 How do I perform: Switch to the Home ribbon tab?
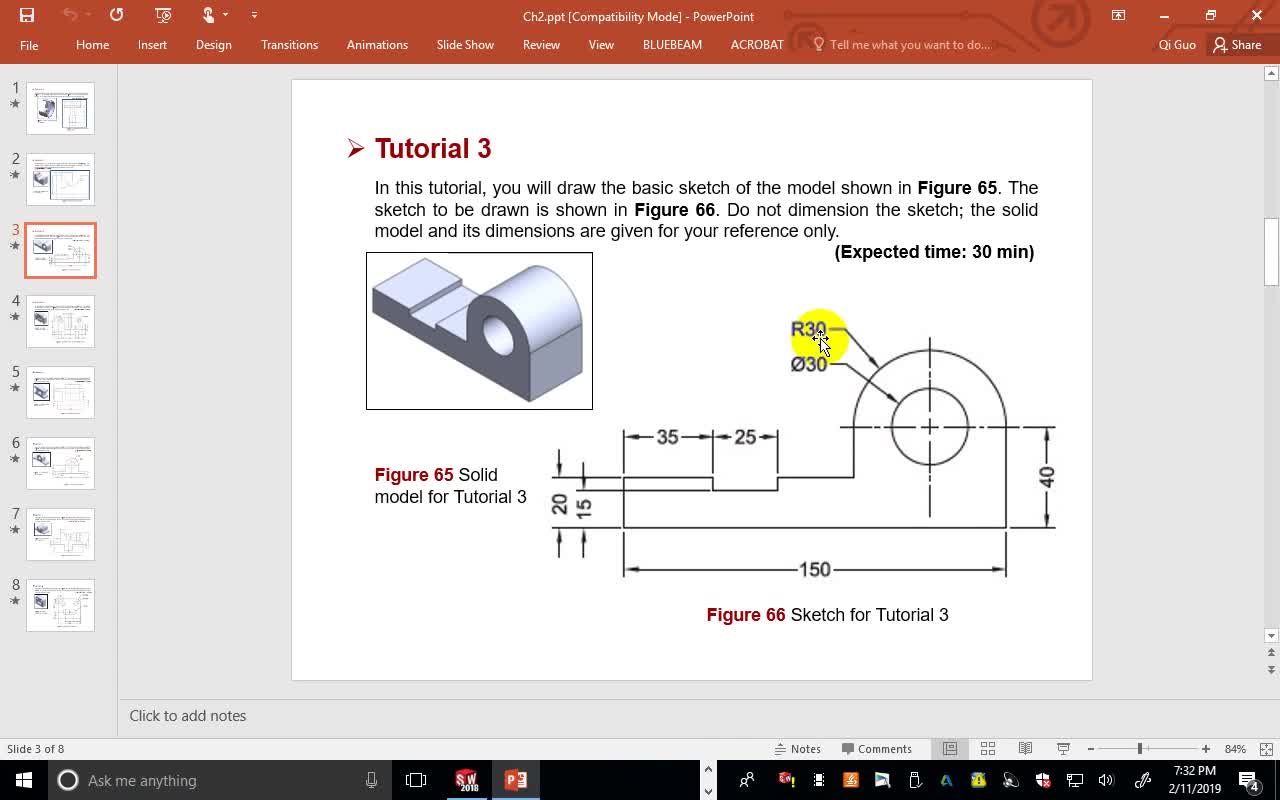pos(92,45)
